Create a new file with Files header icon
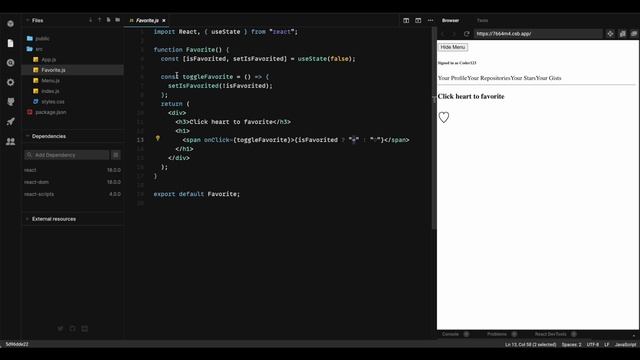Viewport: 640px width, 360px height. 109,20
